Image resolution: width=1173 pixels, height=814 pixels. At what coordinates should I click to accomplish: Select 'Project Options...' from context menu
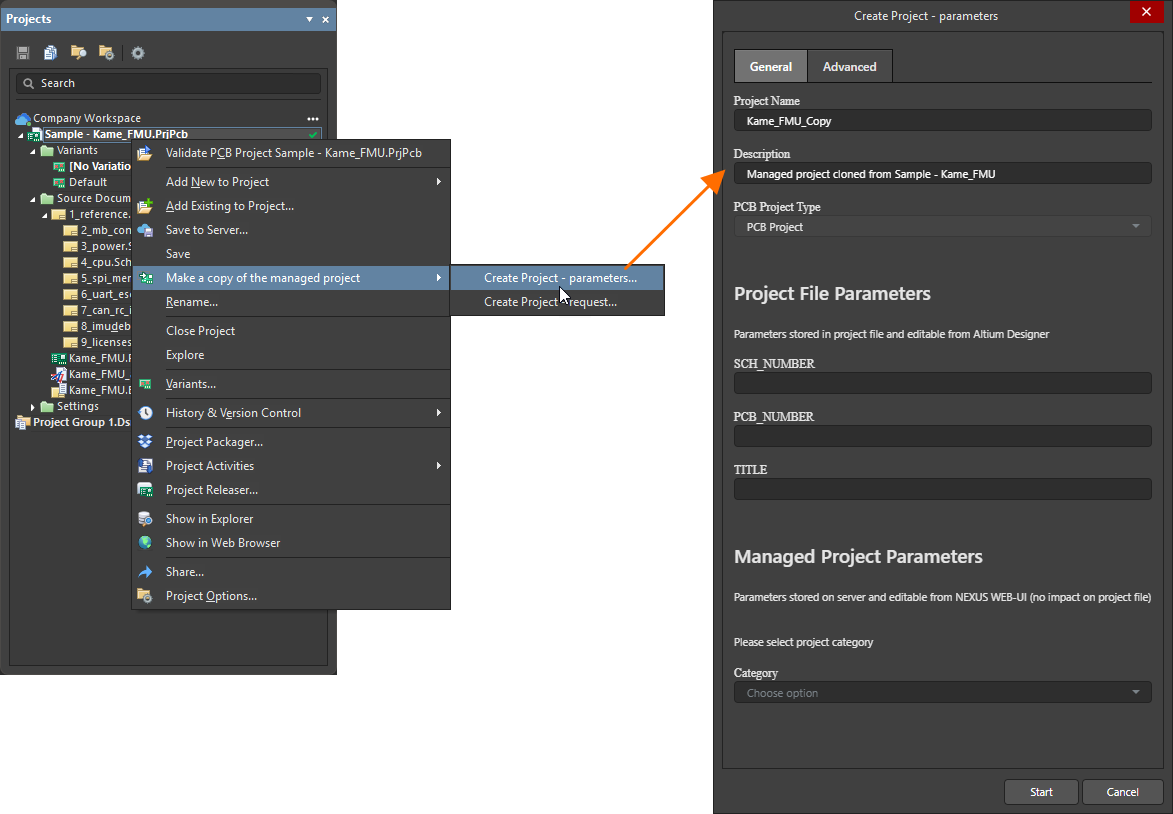pyautogui.click(x=211, y=596)
